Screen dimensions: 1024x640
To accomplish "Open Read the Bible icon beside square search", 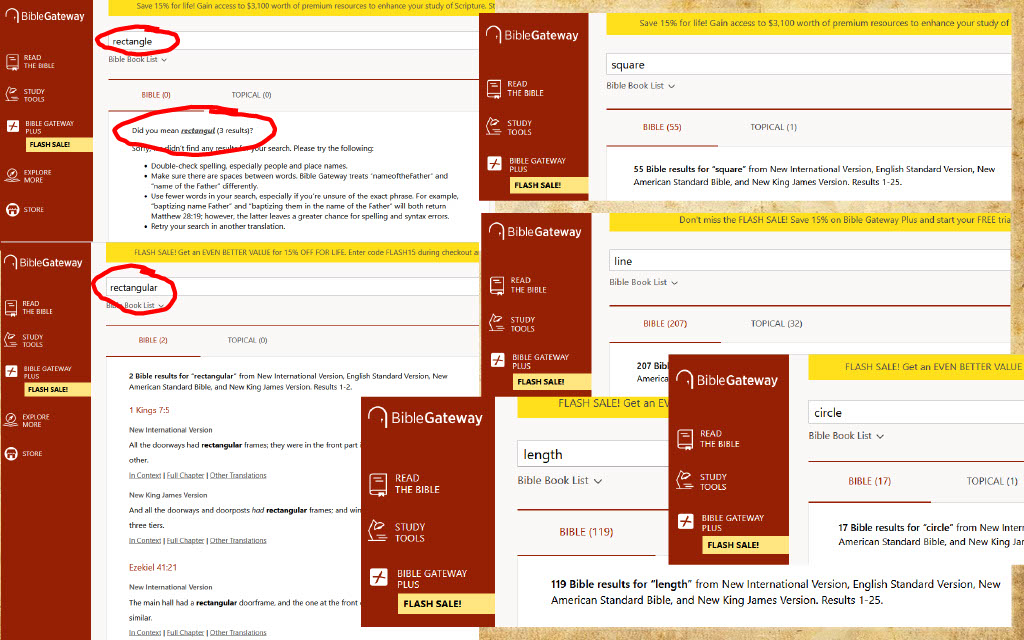I will 494,88.
